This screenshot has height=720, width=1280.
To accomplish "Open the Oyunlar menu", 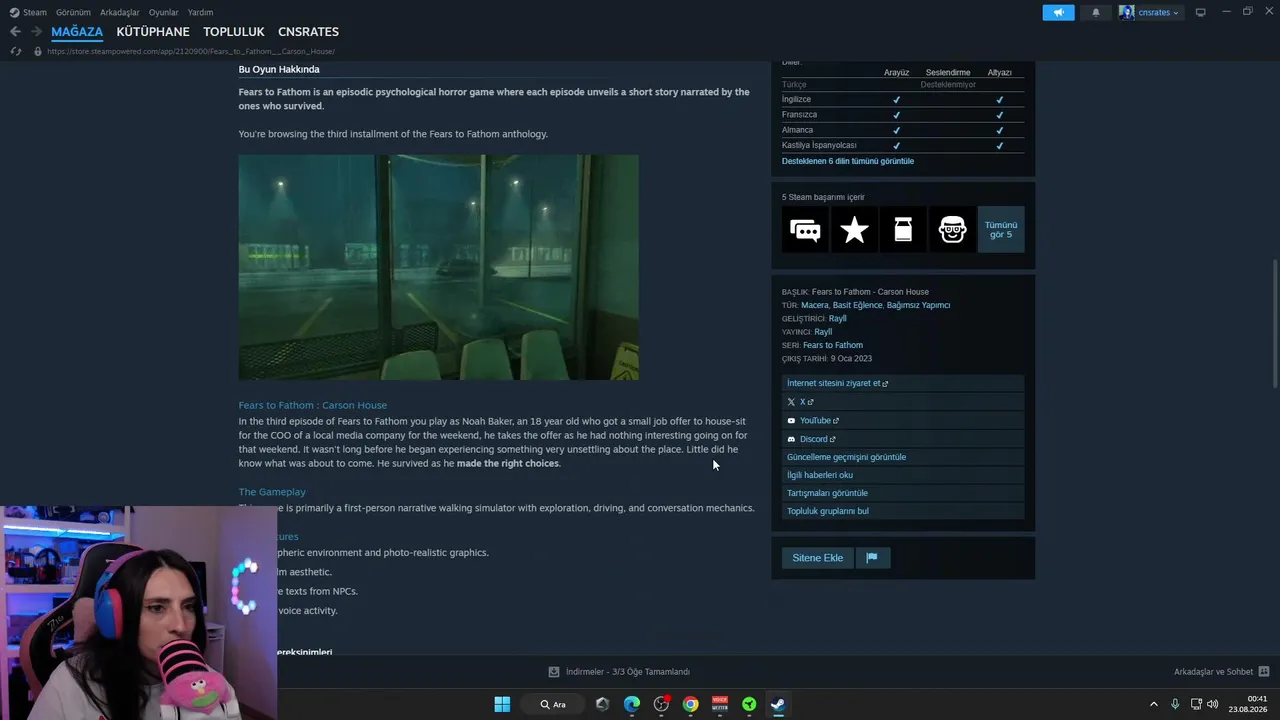I will (164, 12).
